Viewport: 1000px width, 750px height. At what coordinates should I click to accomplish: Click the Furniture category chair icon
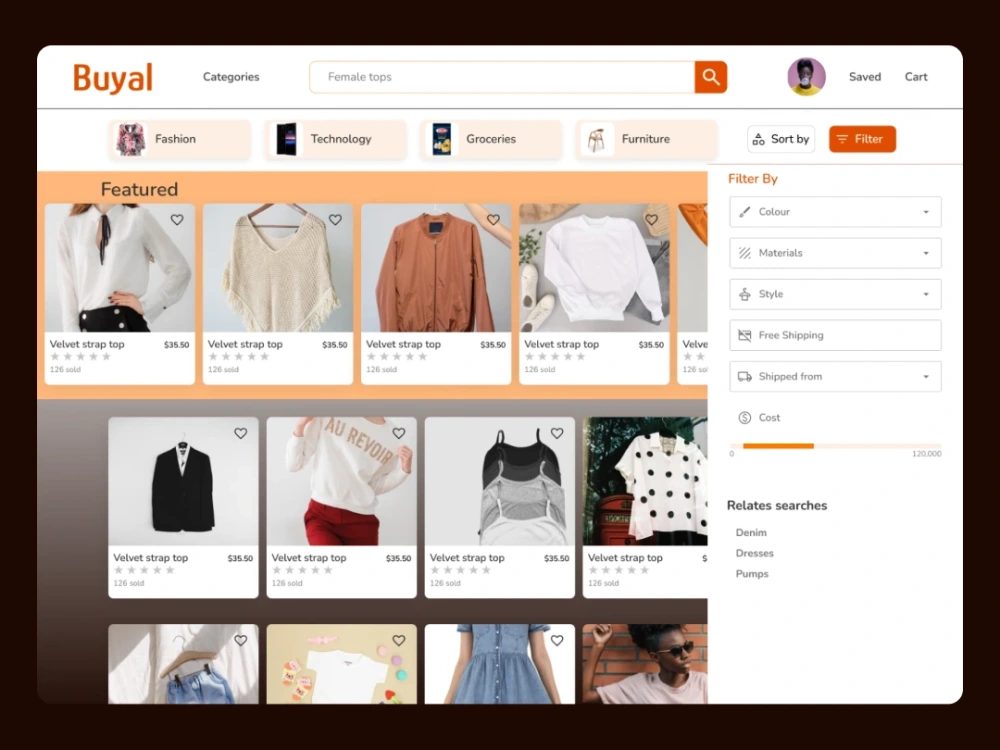point(597,139)
